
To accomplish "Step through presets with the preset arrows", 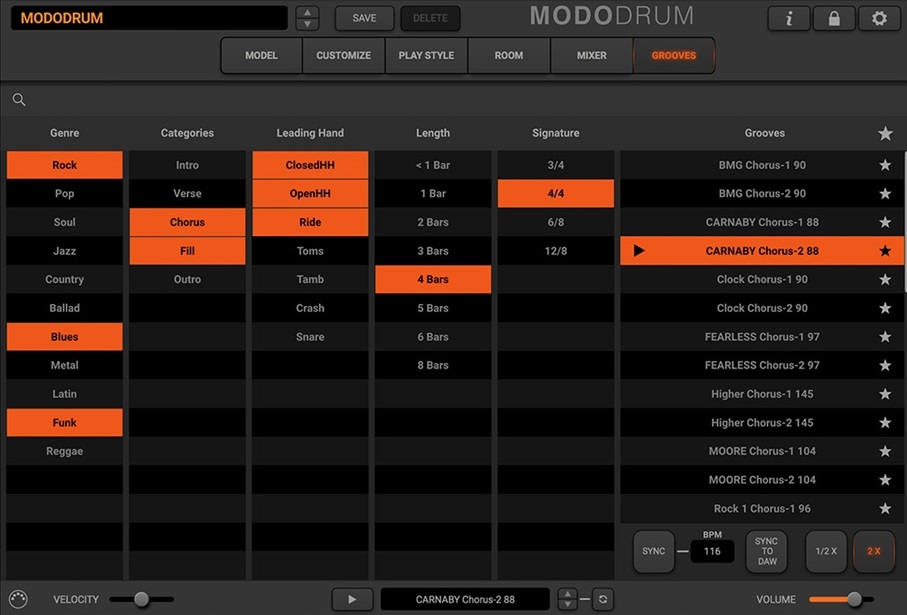I will 307,19.
